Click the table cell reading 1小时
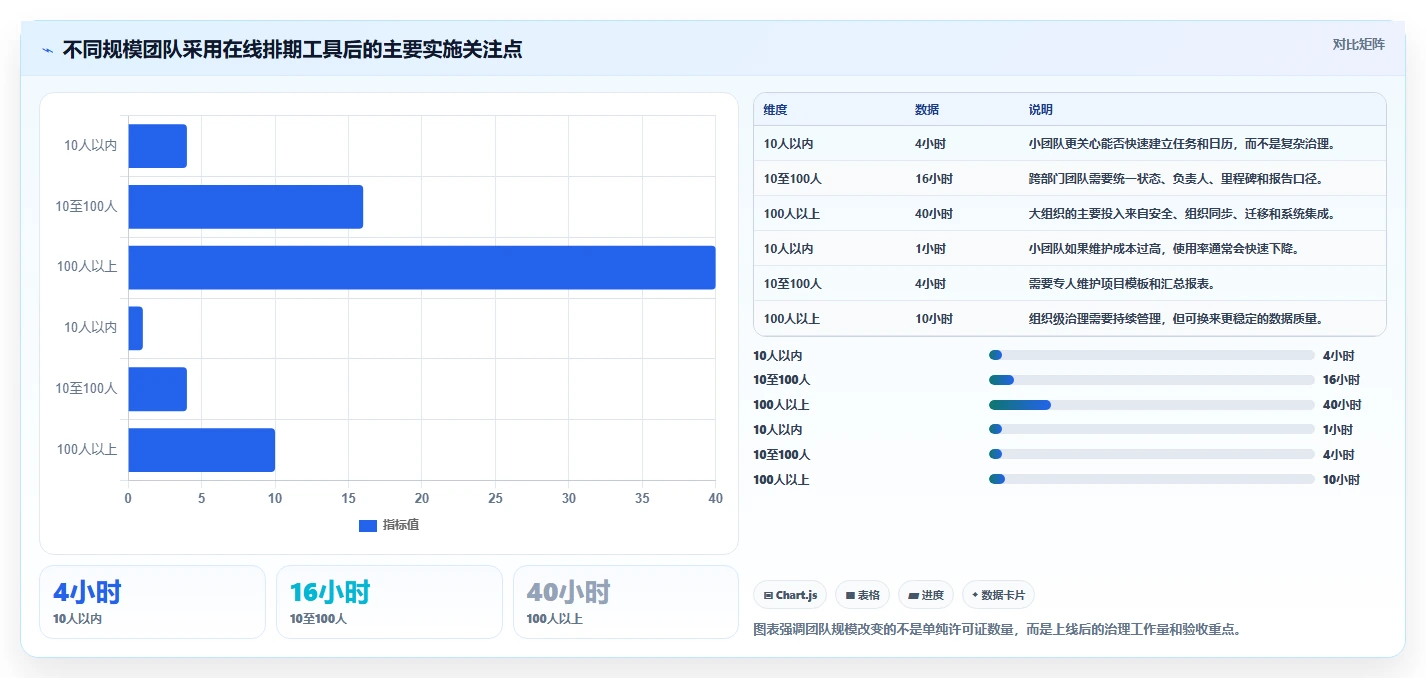This screenshot has width=1426, height=678. pyautogui.click(x=930, y=249)
